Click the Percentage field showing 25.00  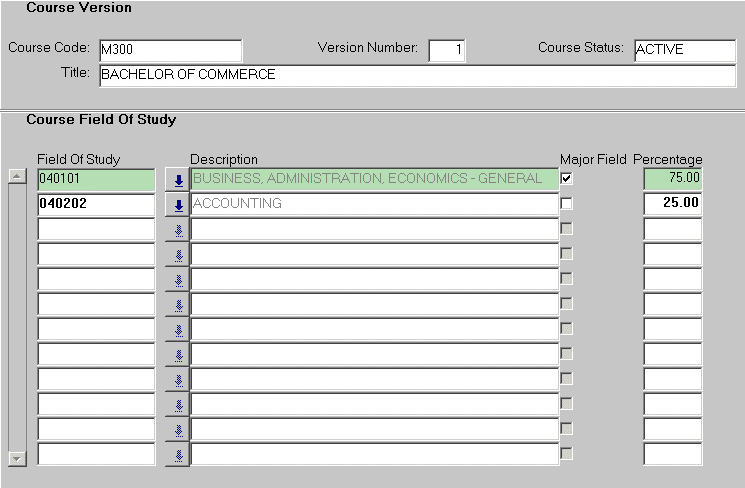click(672, 204)
